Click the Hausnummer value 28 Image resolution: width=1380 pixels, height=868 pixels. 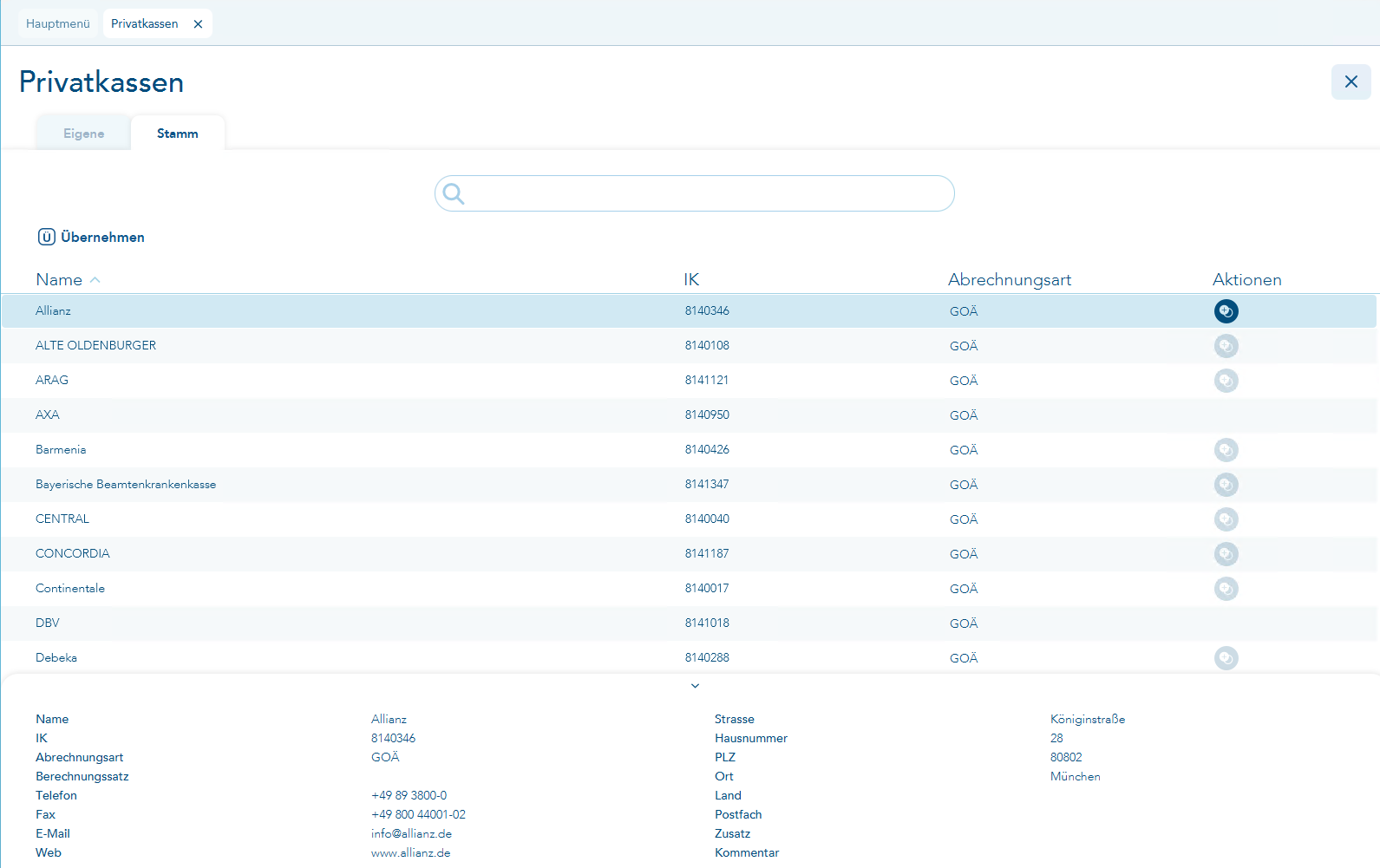click(1056, 738)
